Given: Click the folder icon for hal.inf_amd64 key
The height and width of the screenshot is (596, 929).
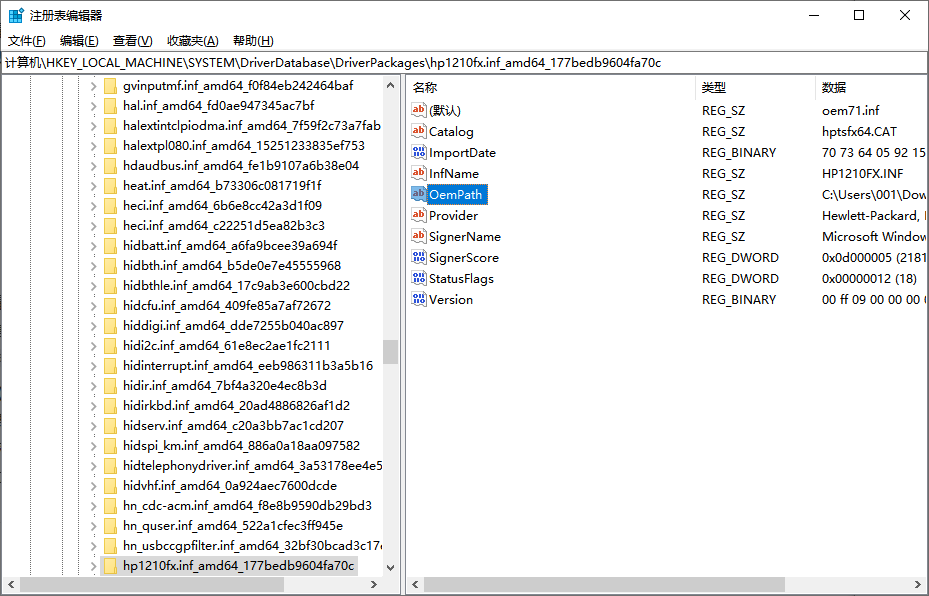Looking at the screenshot, I should 111,105.
